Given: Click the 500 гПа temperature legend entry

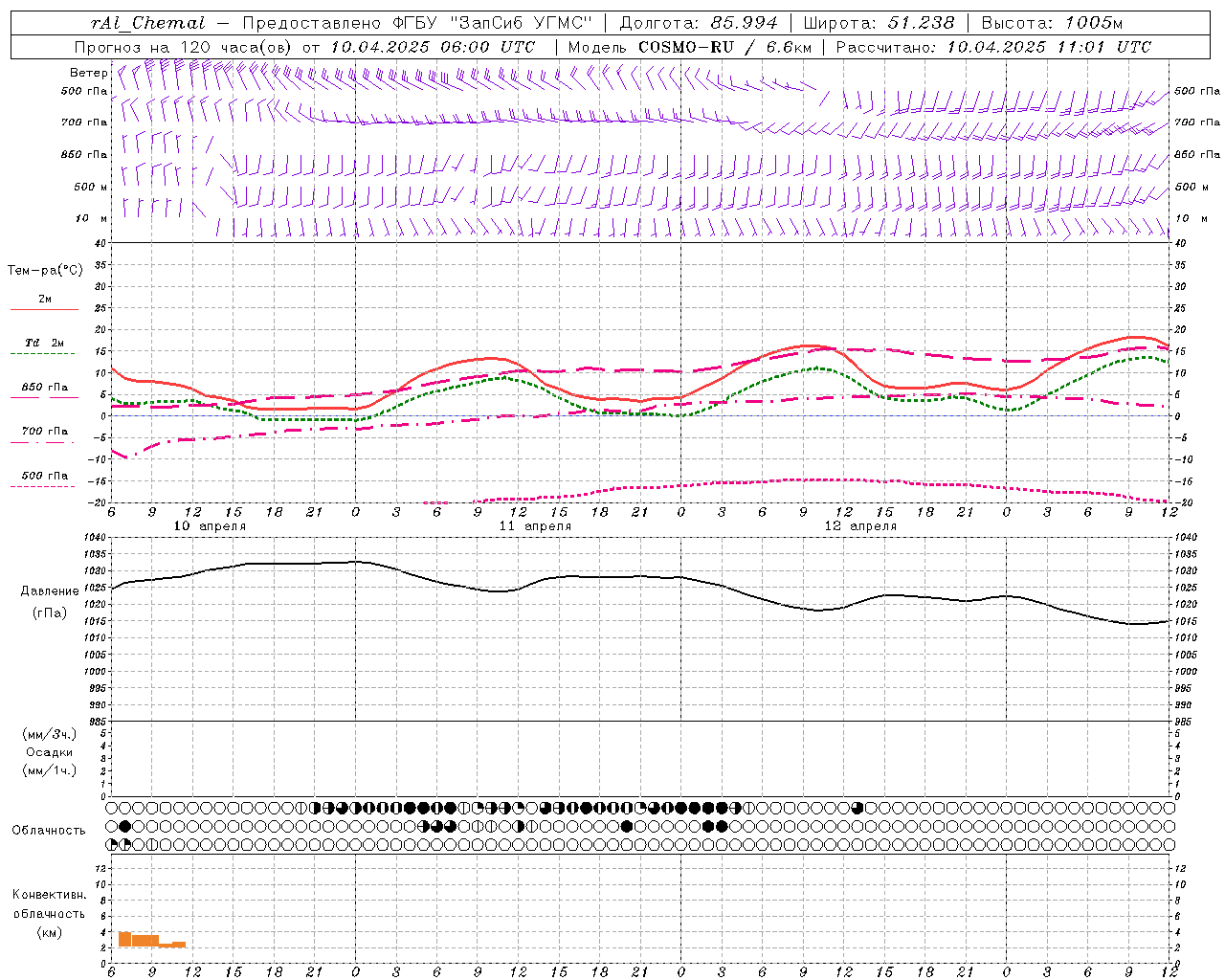Looking at the screenshot, I should (44, 480).
